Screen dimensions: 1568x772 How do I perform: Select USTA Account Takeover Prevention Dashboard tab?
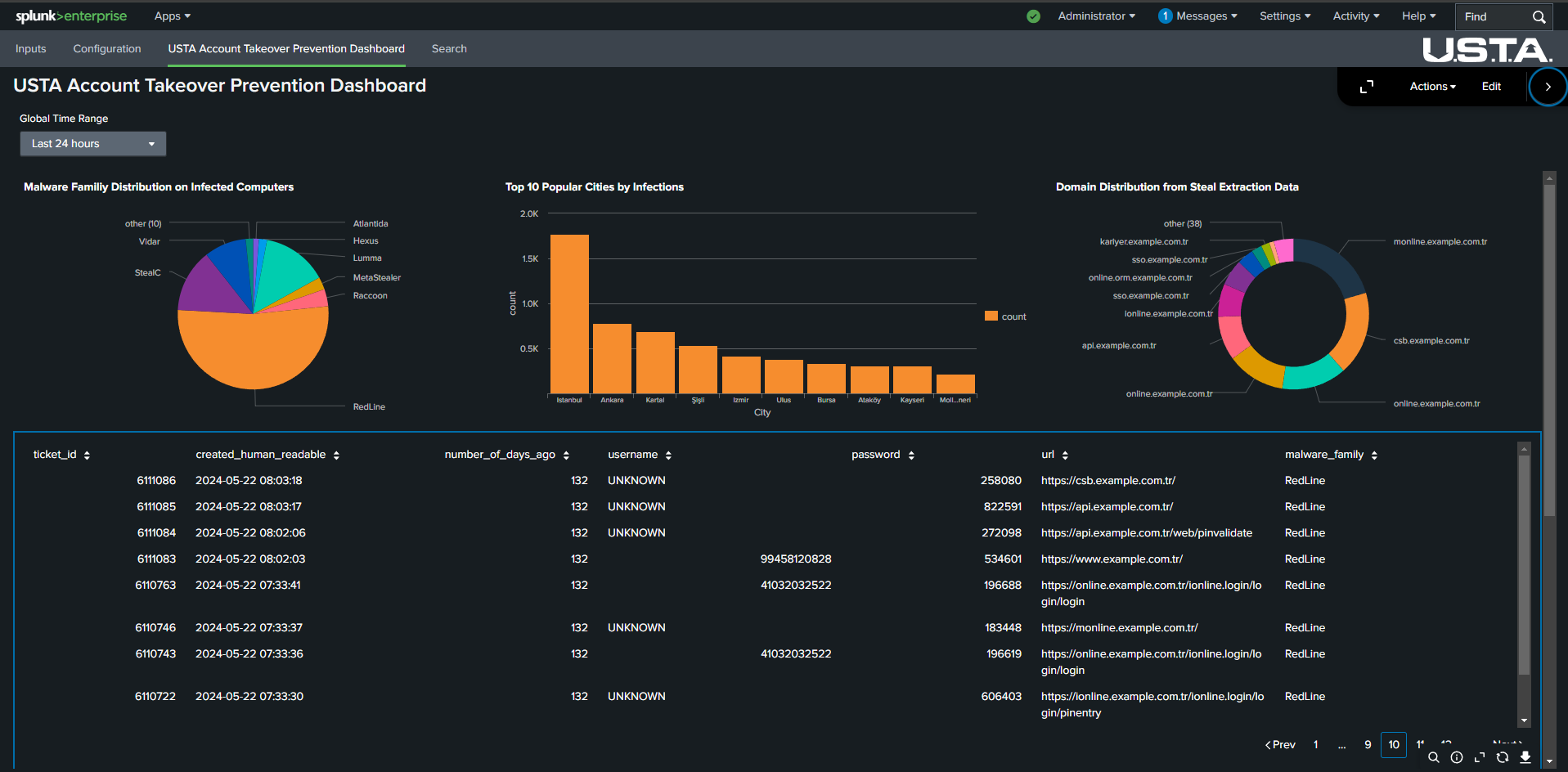click(x=286, y=49)
